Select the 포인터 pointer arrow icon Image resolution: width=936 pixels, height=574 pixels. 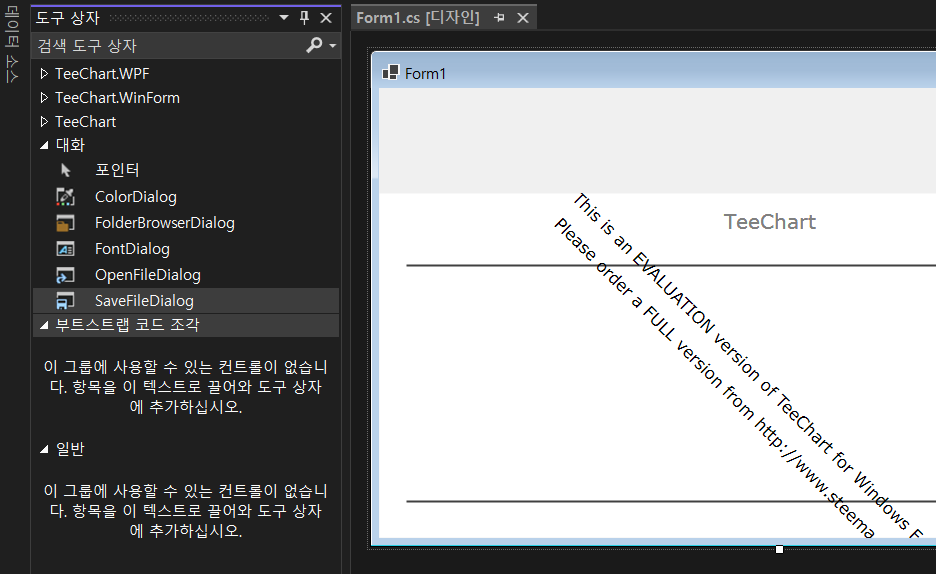click(66, 170)
